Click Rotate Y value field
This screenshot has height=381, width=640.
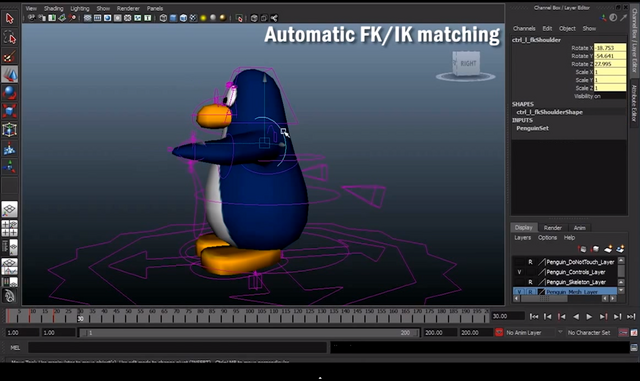point(610,56)
